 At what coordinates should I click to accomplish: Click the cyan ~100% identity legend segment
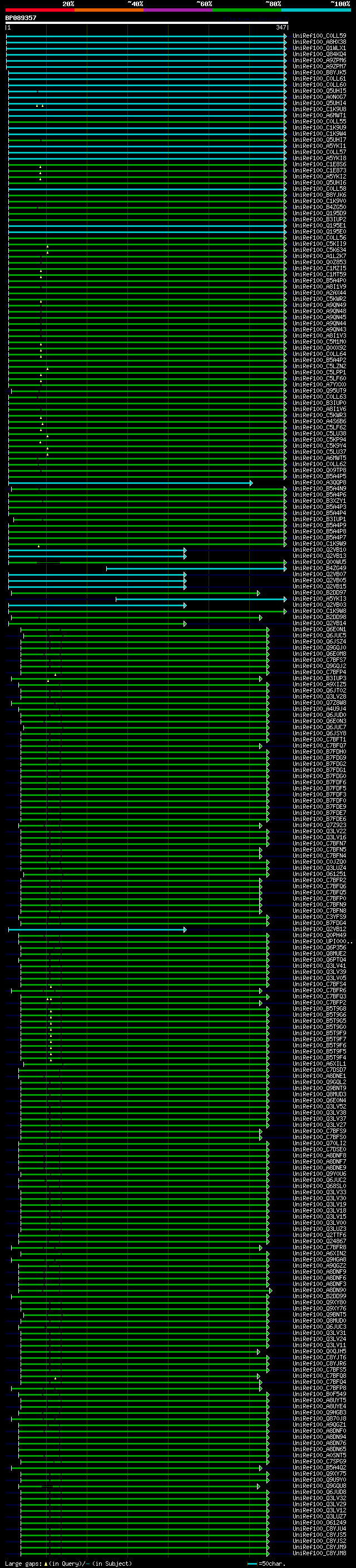pyautogui.click(x=316, y=10)
